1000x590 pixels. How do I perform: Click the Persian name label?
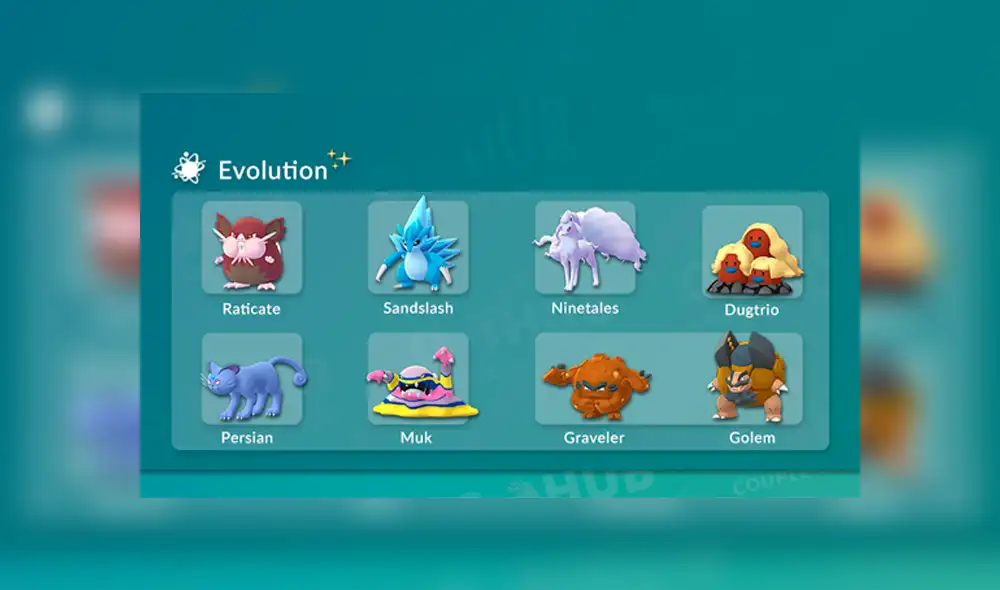[x=247, y=438]
